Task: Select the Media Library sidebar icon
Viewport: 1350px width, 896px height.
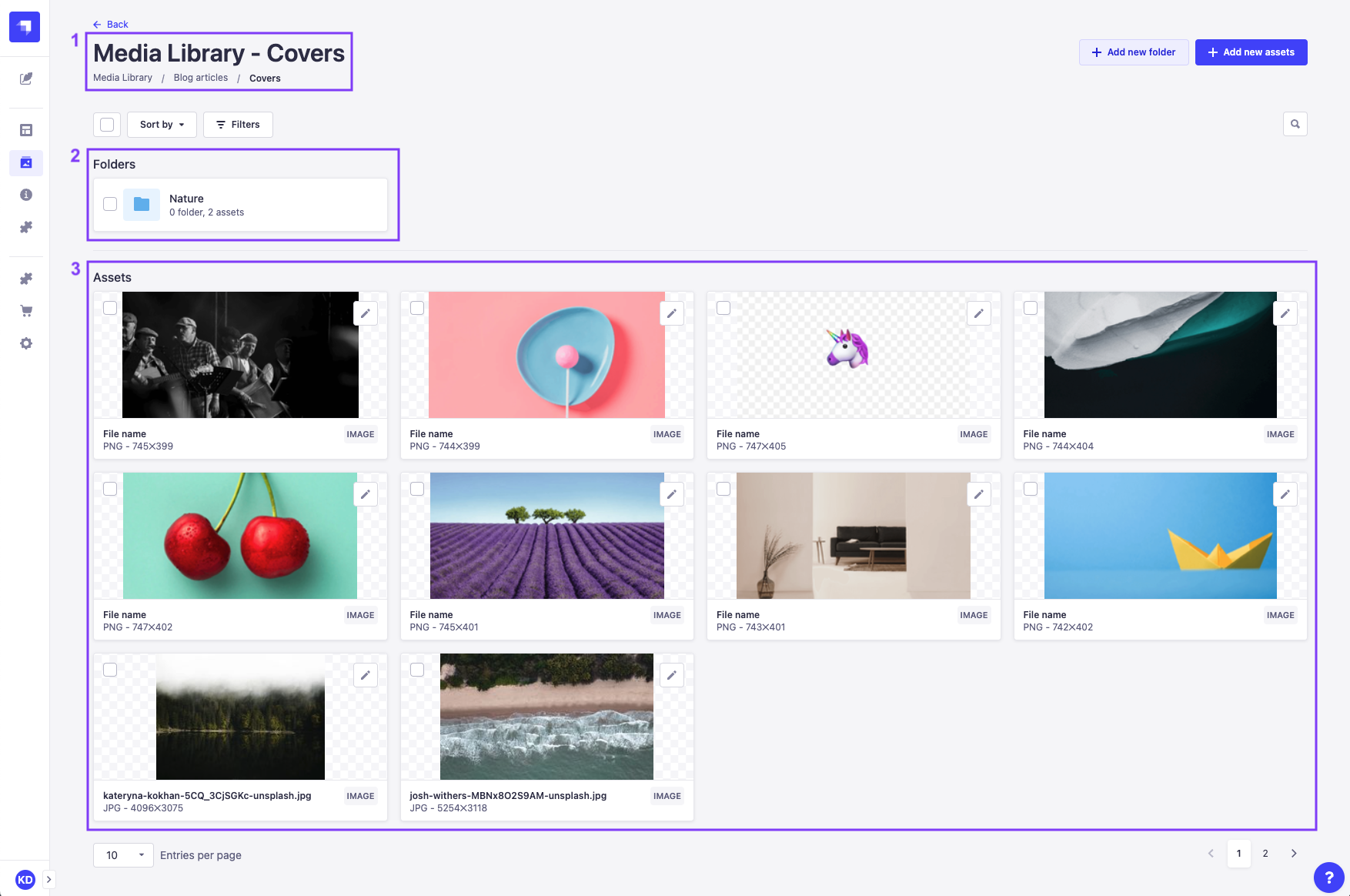Action: [25, 162]
